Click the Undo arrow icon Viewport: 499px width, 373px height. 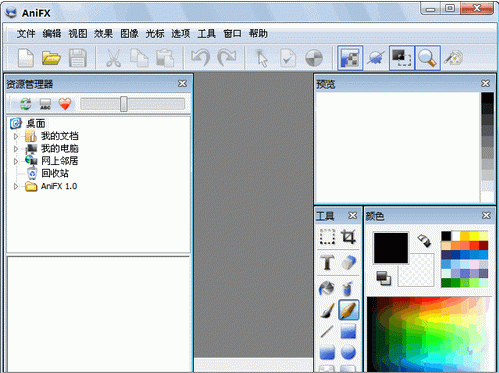[x=201, y=58]
